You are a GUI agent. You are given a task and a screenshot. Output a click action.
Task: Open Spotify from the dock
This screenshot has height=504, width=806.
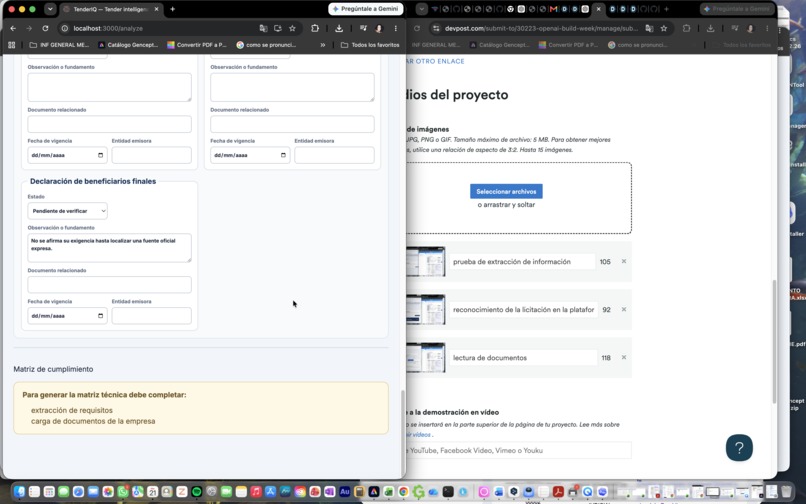pos(196,492)
